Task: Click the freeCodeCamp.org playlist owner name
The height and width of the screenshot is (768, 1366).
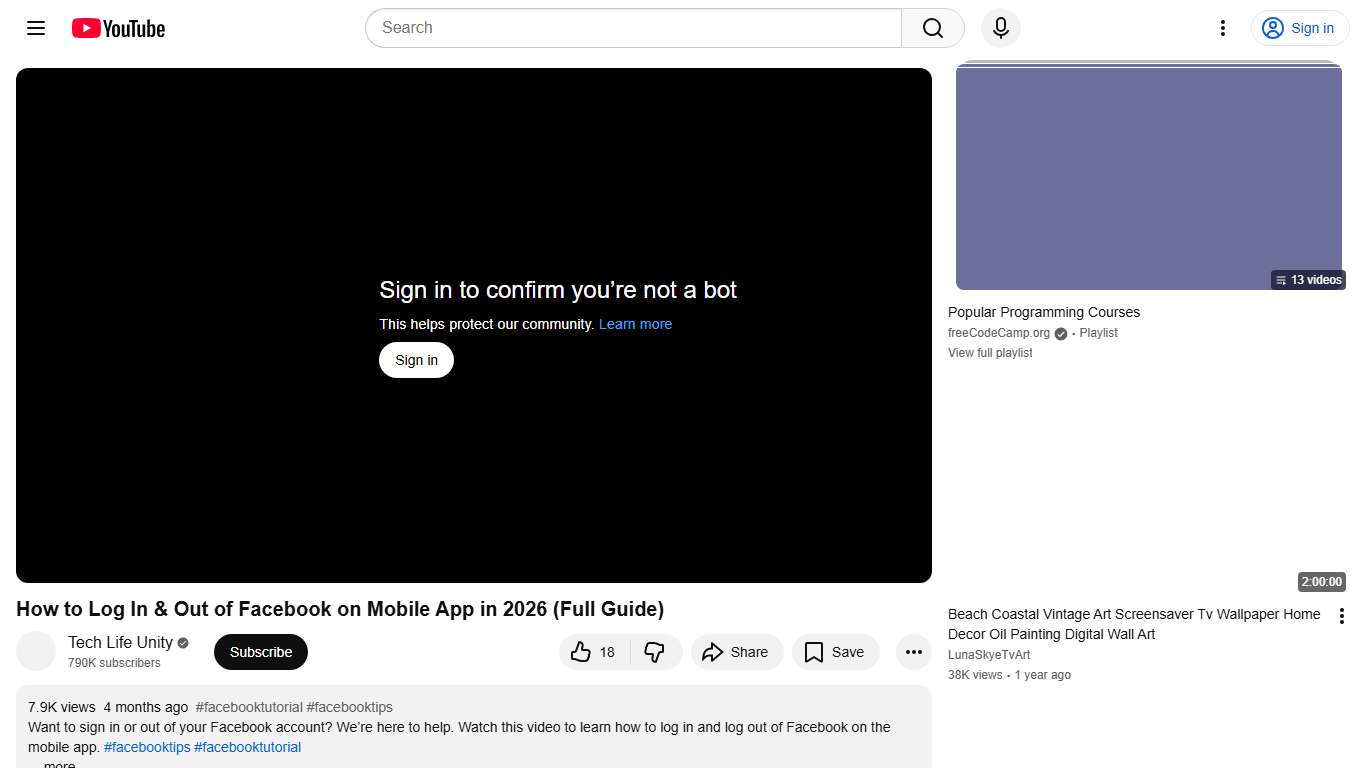Action: [998, 333]
